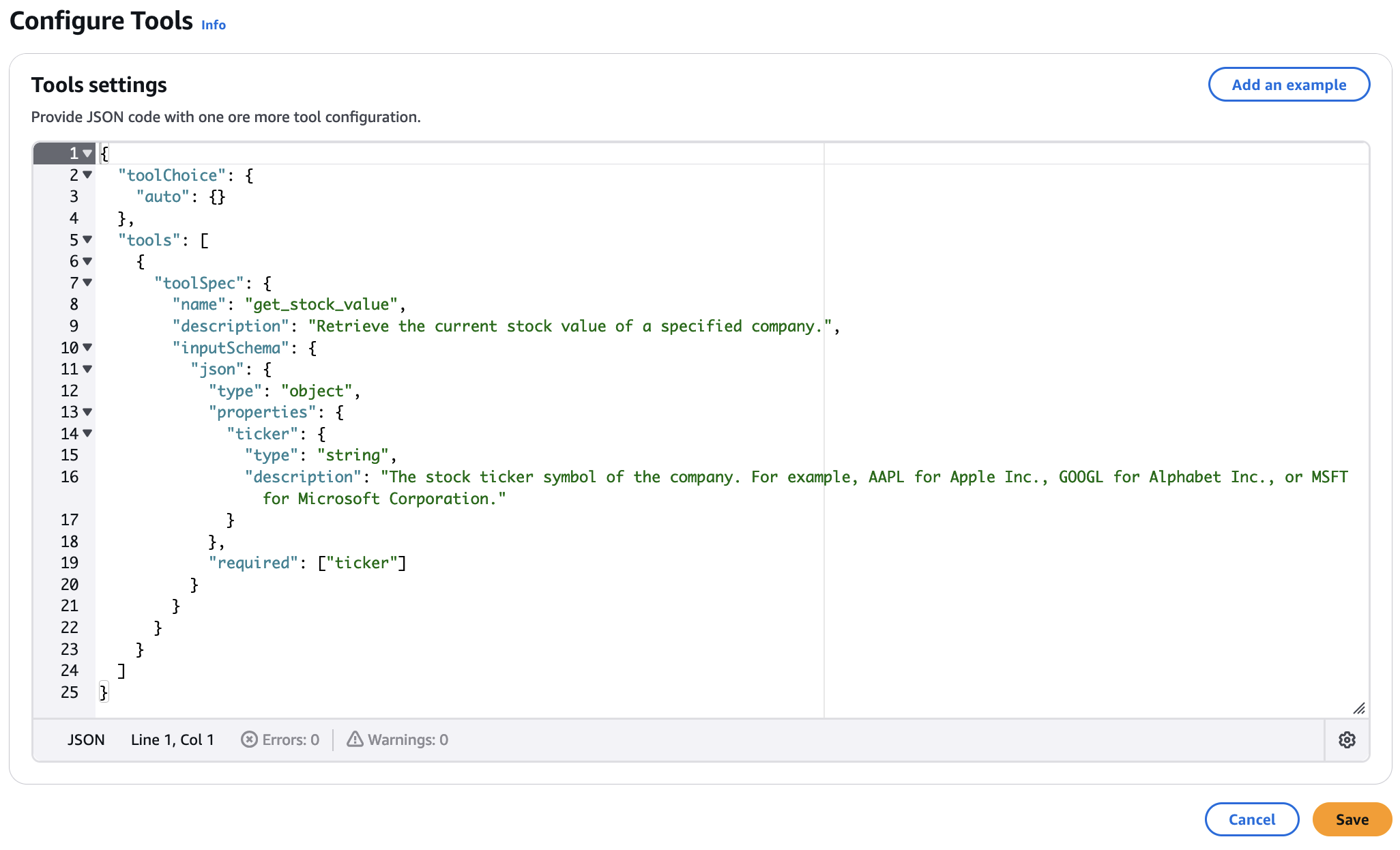Viewport: 1400px width, 850px height.
Task: Collapse the json block on line 11
Action: tap(87, 369)
